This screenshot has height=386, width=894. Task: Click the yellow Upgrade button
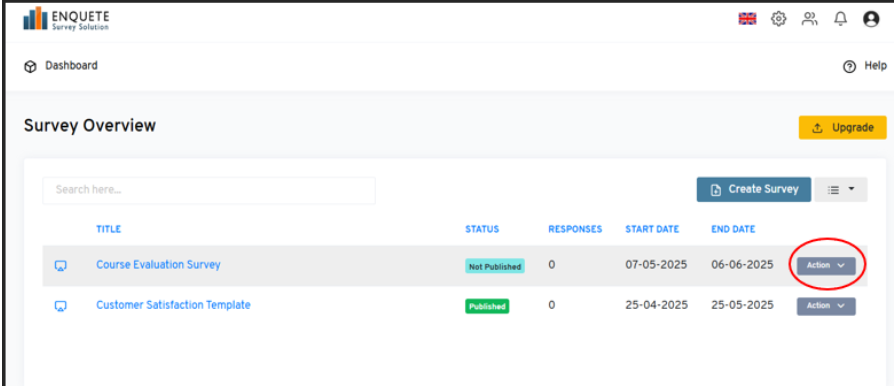(843, 128)
